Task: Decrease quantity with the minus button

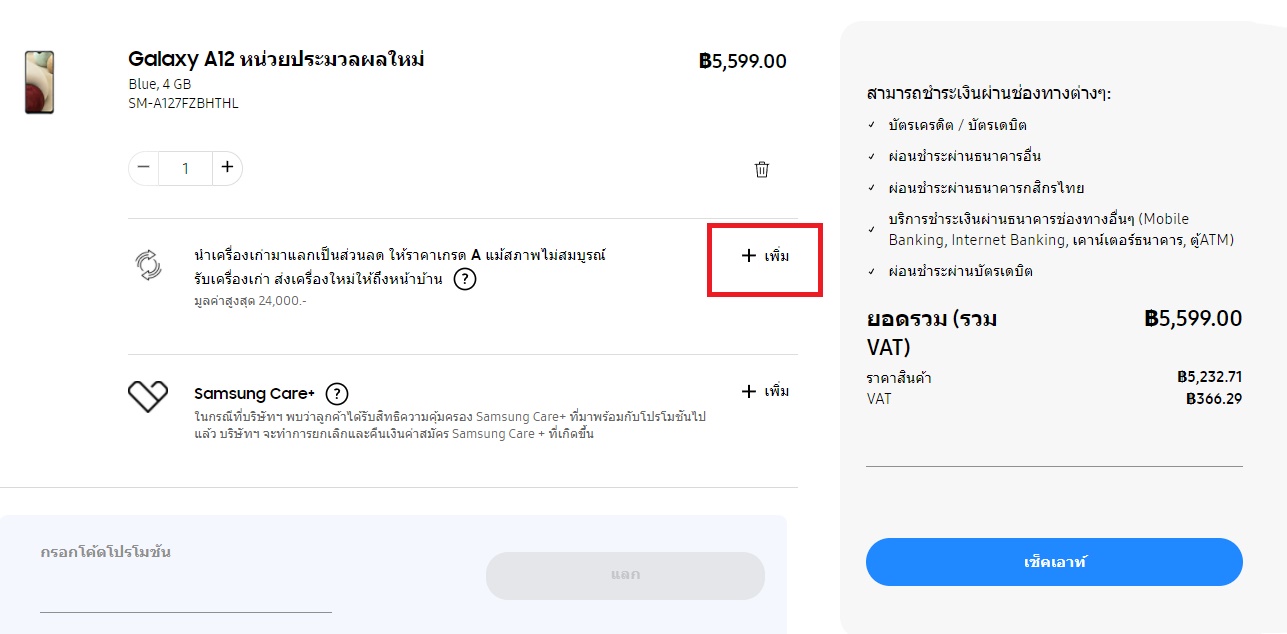Action: coord(144,167)
